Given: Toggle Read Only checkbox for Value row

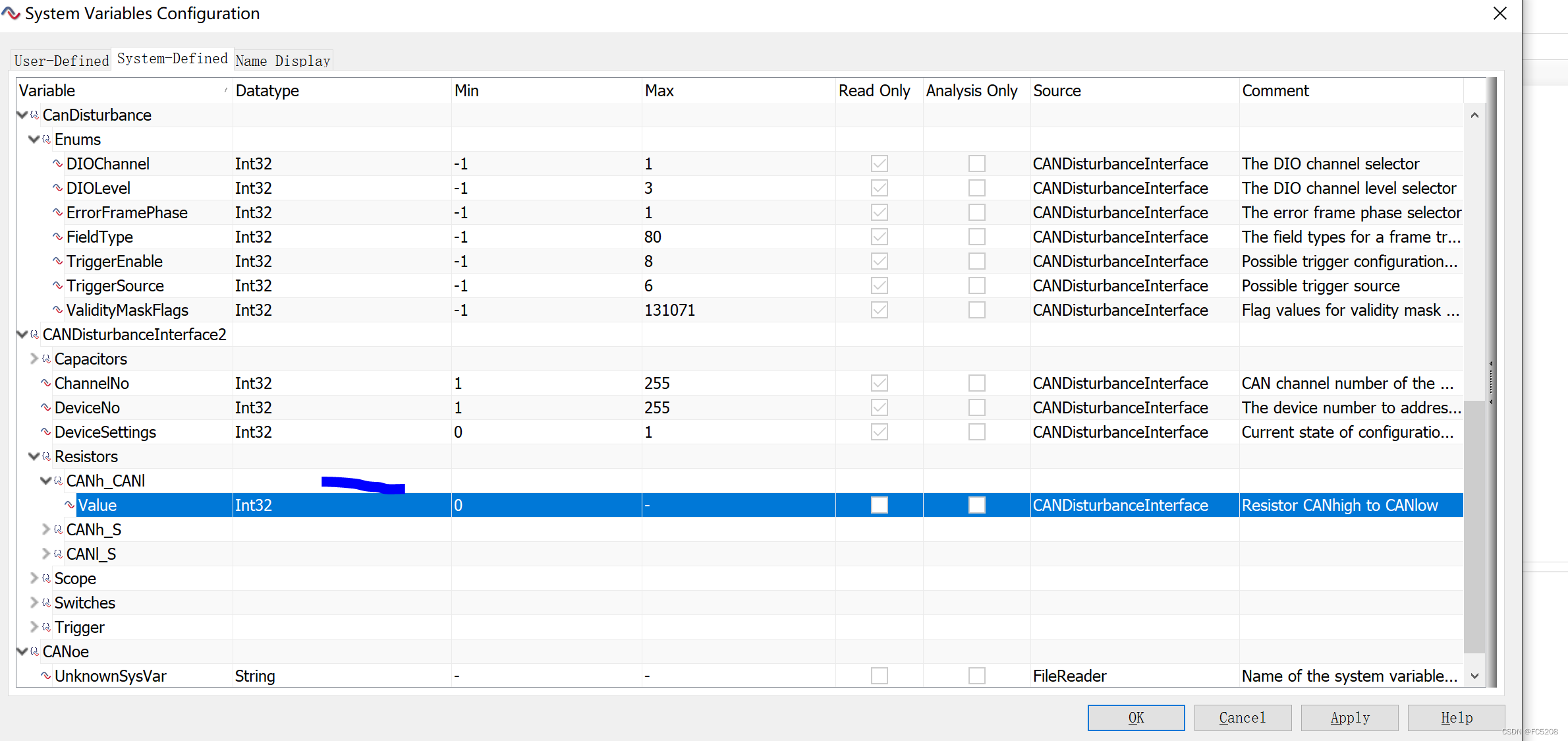Looking at the screenshot, I should [x=879, y=505].
